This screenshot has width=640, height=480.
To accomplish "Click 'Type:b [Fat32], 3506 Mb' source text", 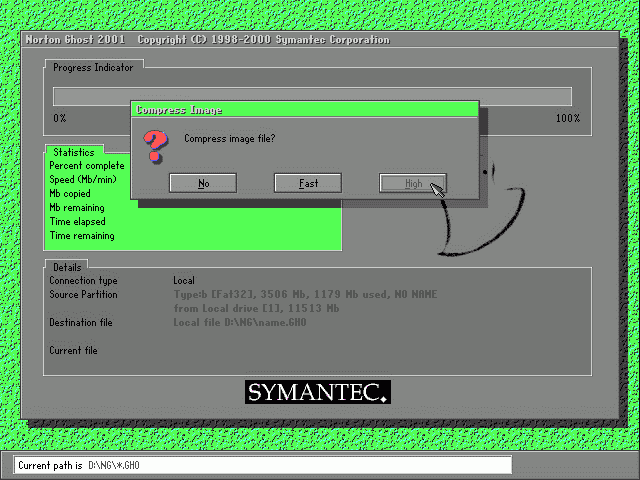I will tap(305, 294).
